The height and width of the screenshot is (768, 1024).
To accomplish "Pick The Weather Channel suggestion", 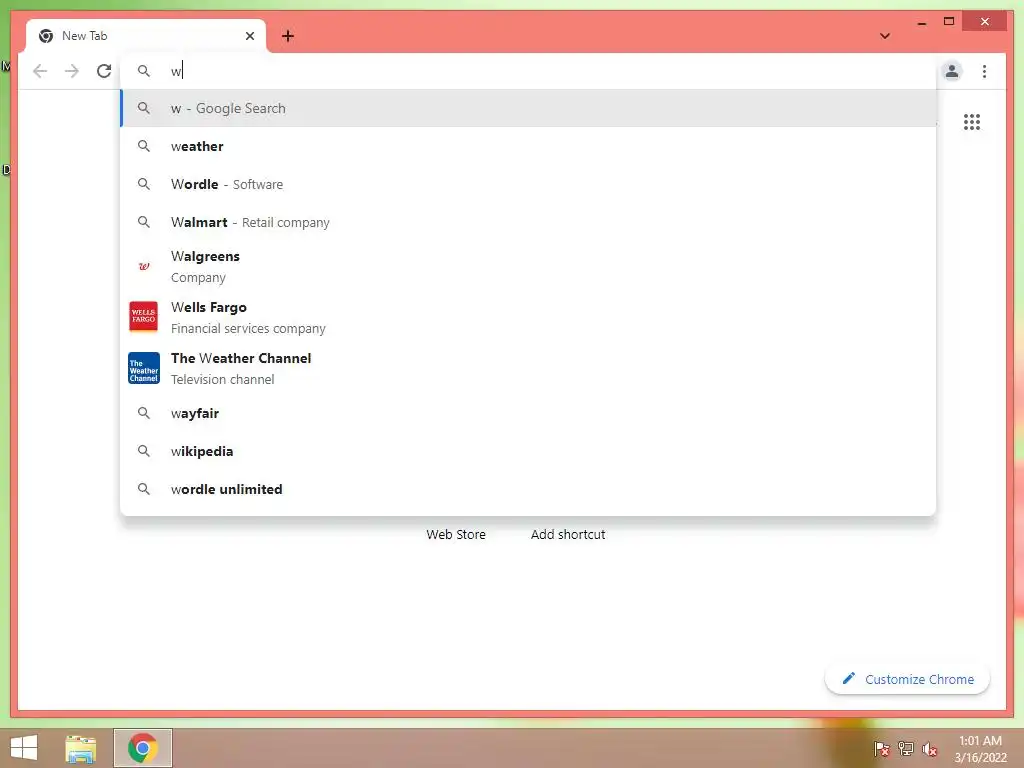I will [528, 368].
